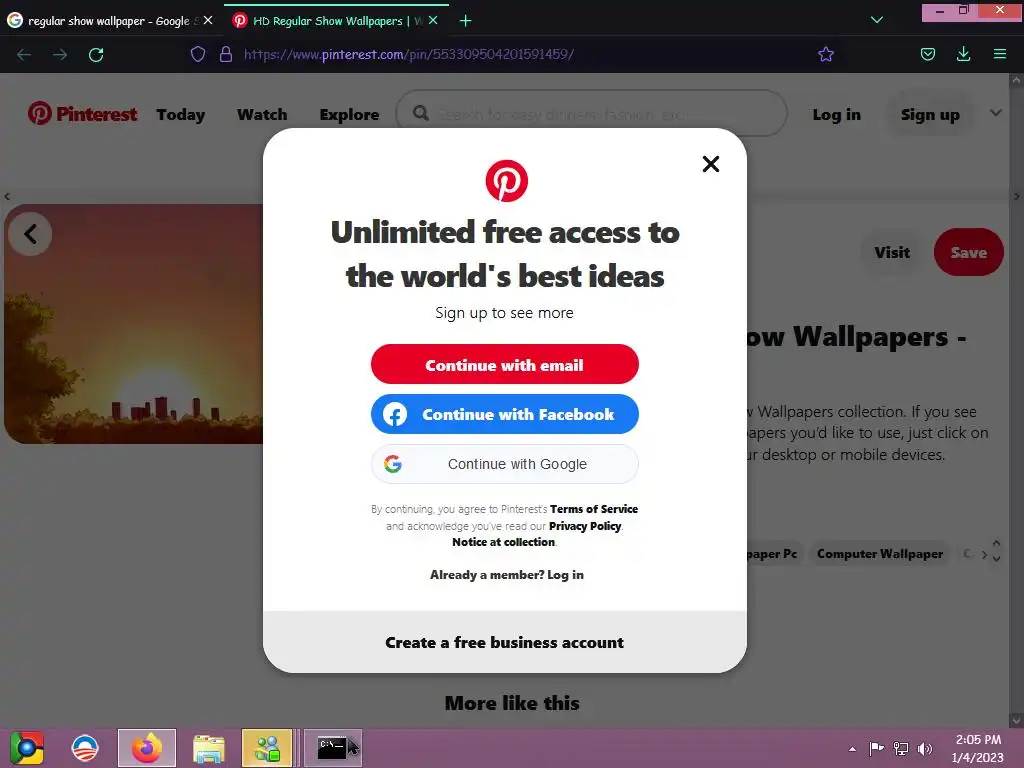The image size is (1024, 768).
Task: Click Sign up in the header
Action: [x=930, y=114]
